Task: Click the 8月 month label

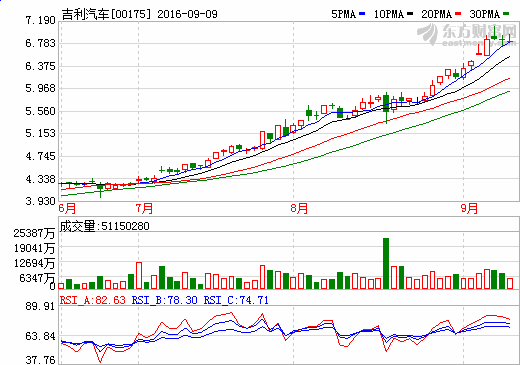Action: point(299,209)
